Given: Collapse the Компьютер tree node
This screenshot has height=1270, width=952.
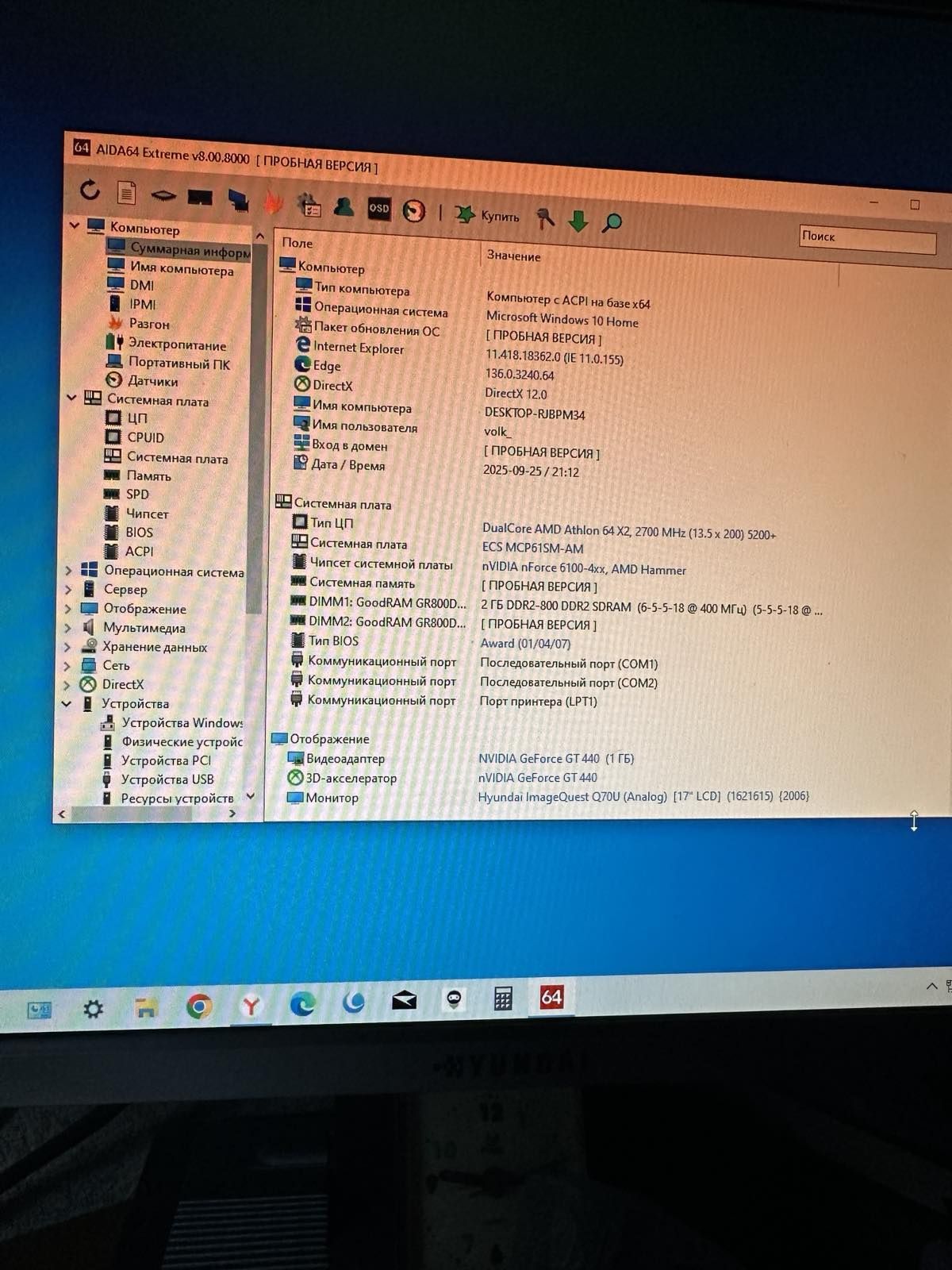Looking at the screenshot, I should pos(75,225).
